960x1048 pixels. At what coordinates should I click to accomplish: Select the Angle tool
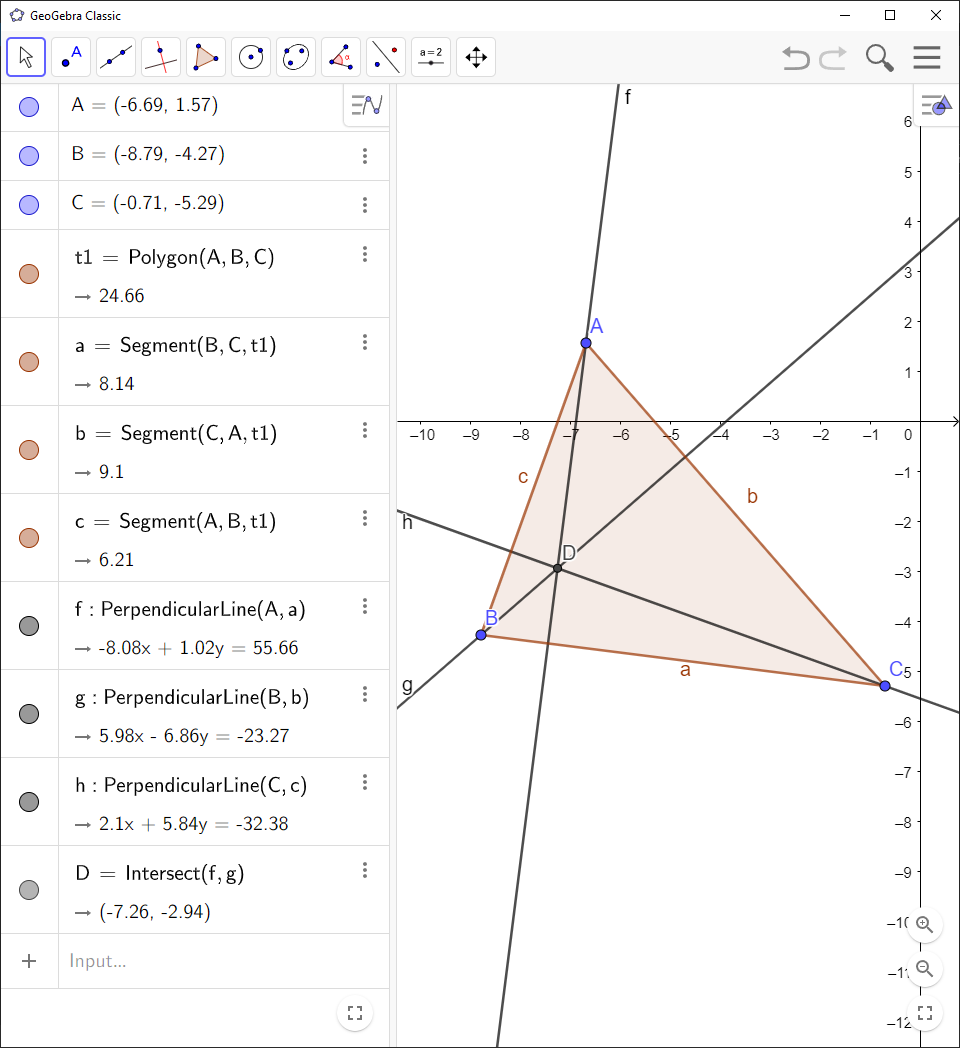341,57
